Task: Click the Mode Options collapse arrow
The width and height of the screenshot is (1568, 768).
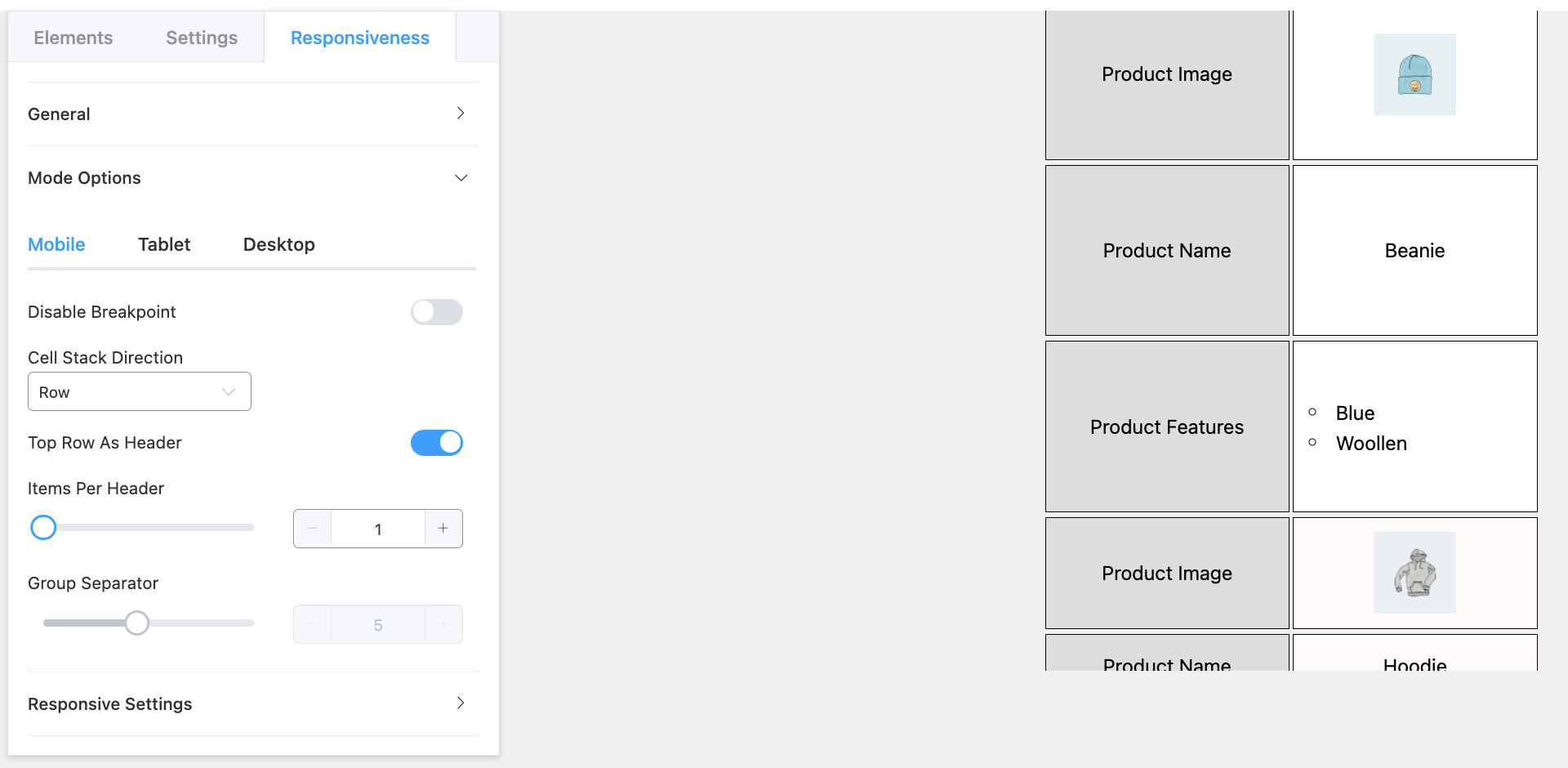Action: click(x=461, y=177)
